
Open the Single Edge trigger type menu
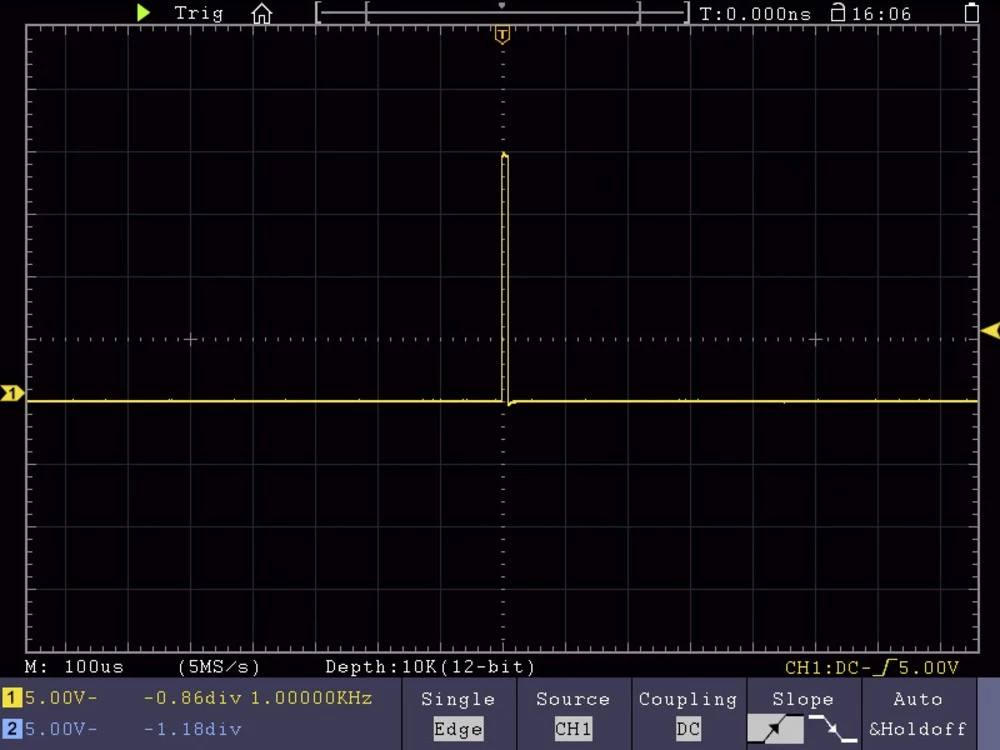click(458, 714)
